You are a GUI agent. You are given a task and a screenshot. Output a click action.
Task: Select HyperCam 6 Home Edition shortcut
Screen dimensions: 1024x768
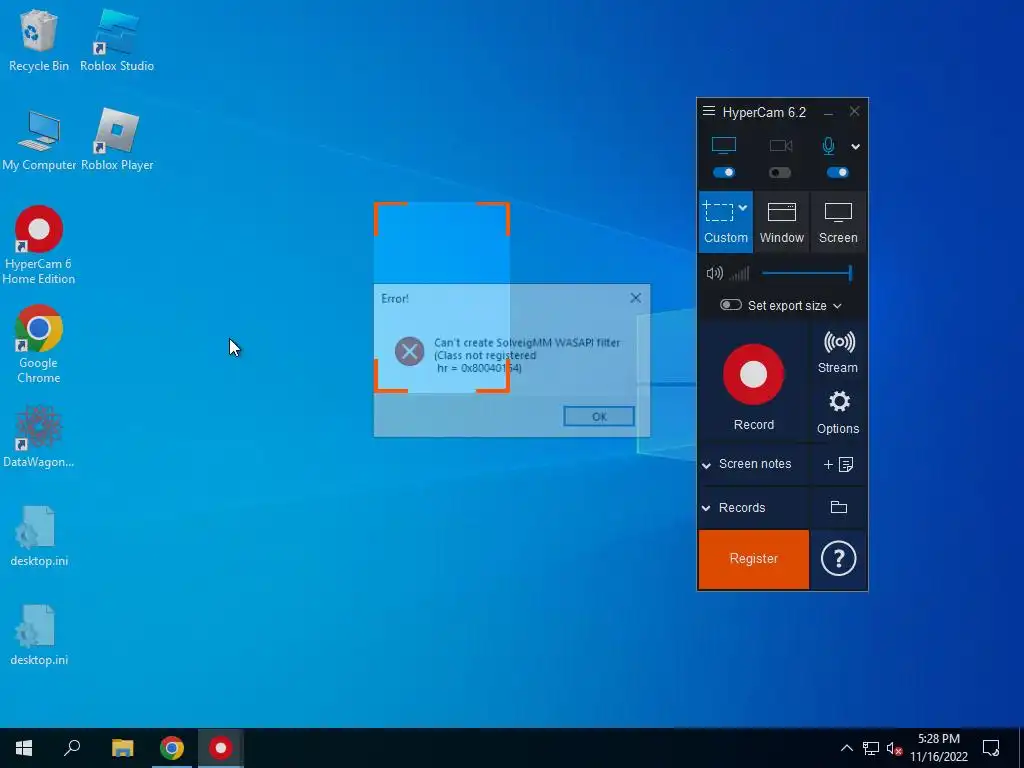[39, 246]
